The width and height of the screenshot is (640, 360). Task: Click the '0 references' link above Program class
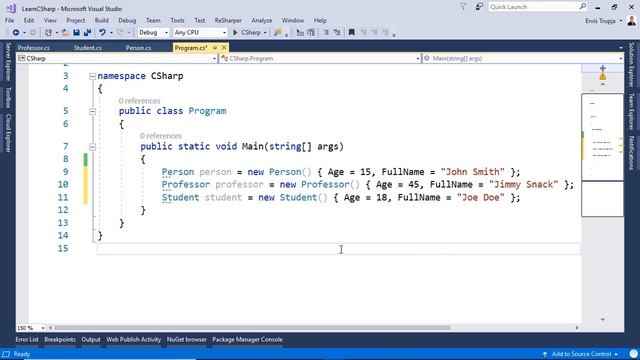[139, 101]
